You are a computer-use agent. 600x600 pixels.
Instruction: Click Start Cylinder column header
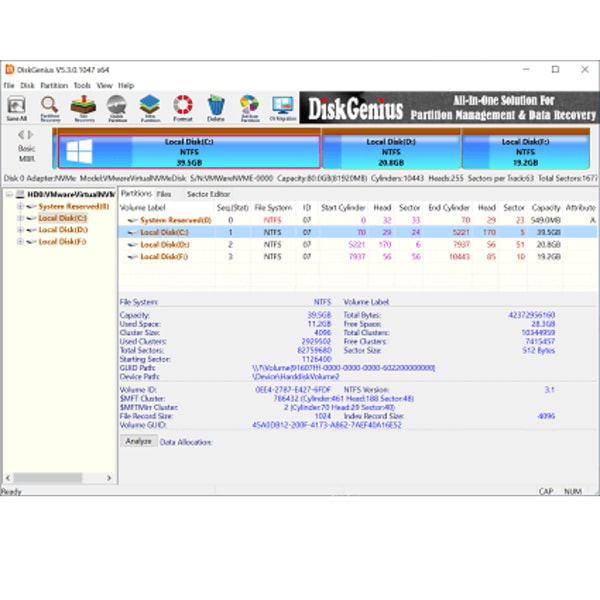pyautogui.click(x=343, y=208)
